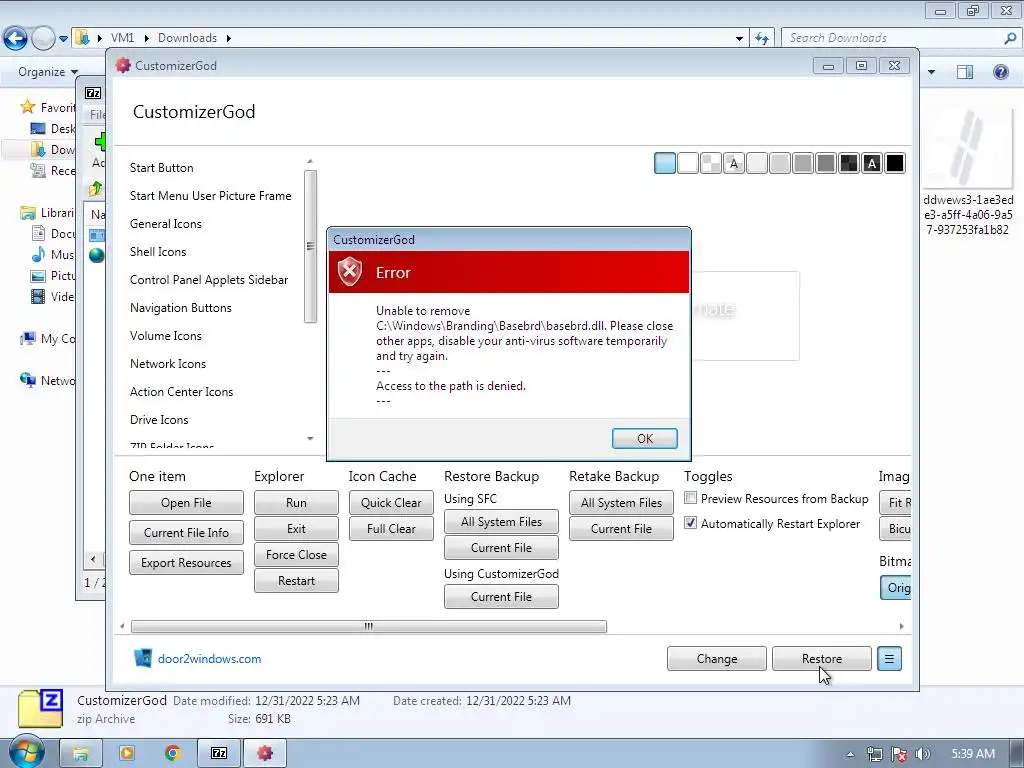This screenshot has width=1024, height=768.
Task: Click Explorer Forward navigation button
Action: [x=43, y=38]
